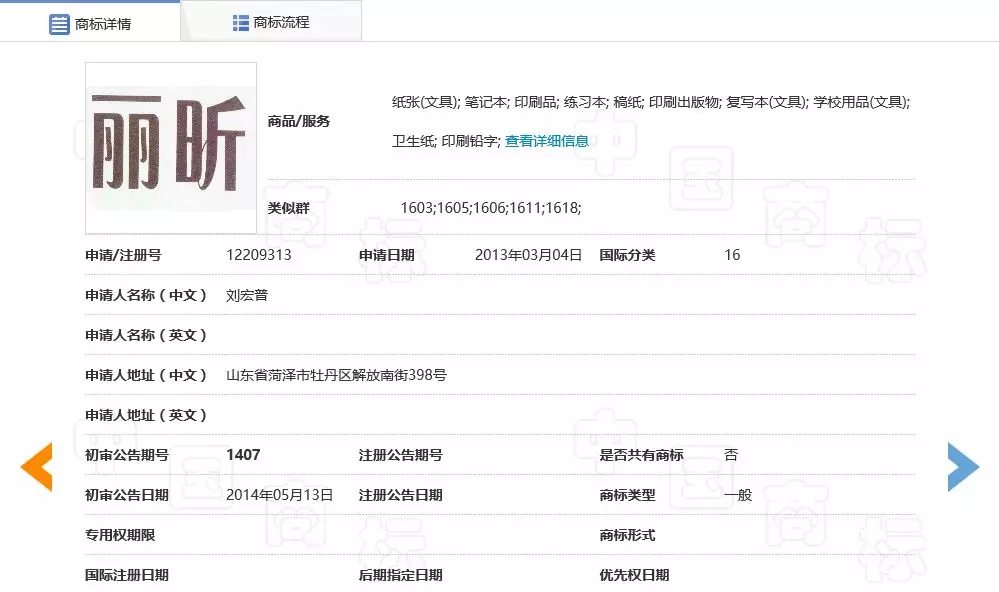Click the list icon beside 商标流程
Viewport: 999px width, 592px height.
click(240, 22)
